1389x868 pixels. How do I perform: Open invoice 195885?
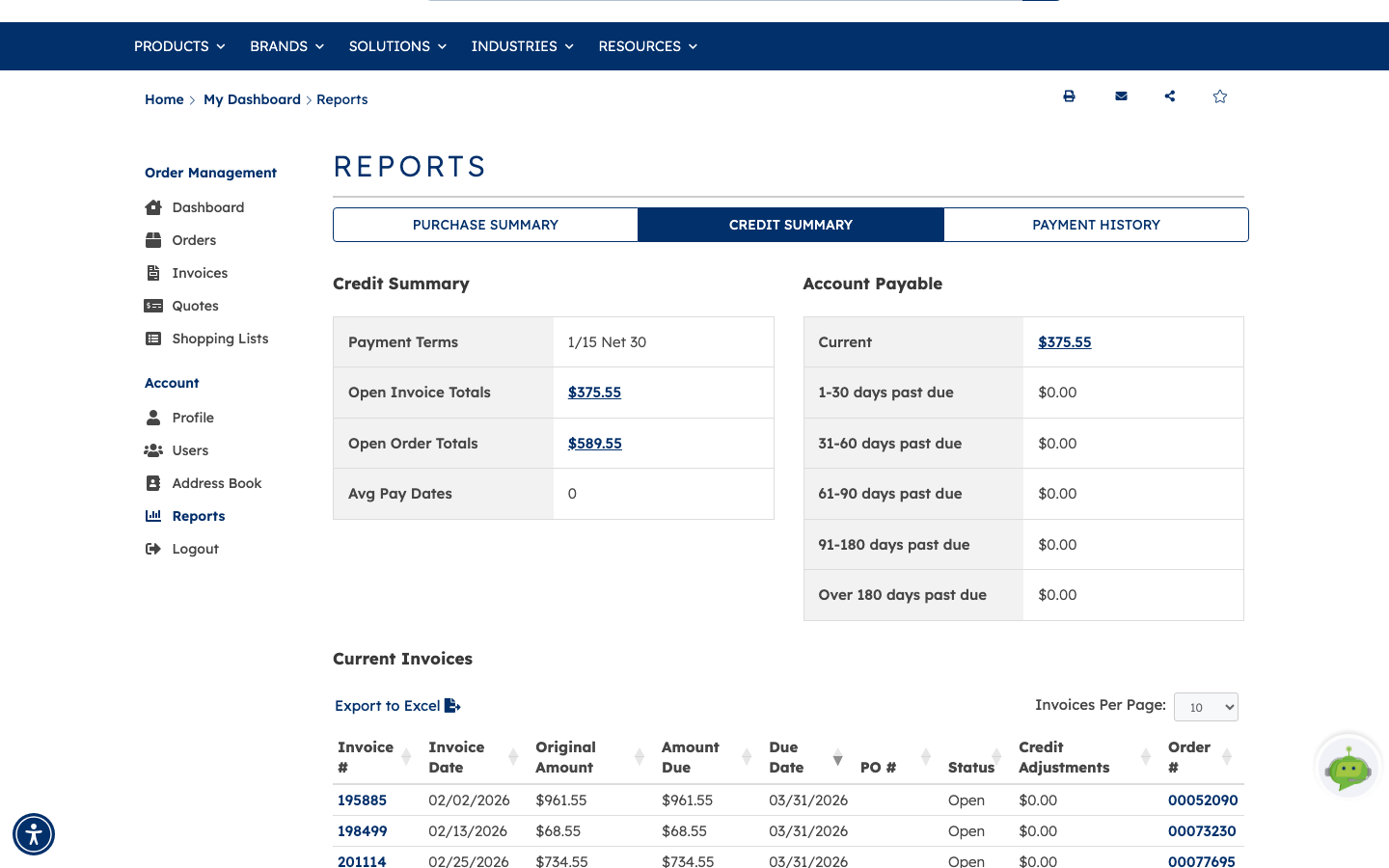coord(362,800)
